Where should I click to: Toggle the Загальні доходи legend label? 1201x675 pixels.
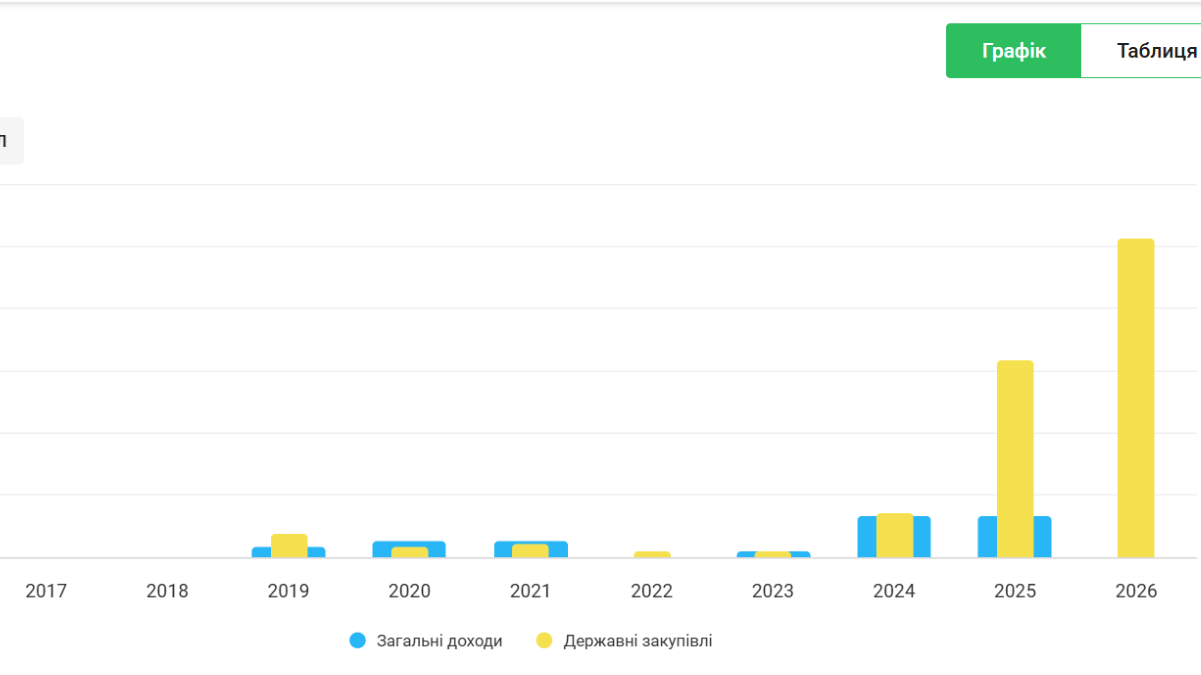pos(439,641)
